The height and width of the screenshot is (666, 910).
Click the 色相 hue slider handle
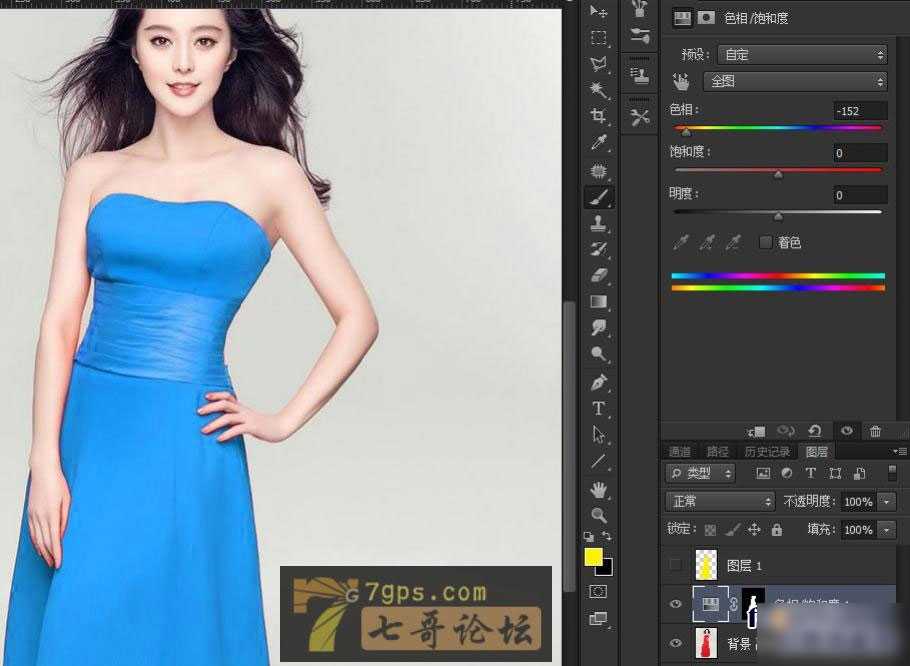tap(686, 132)
